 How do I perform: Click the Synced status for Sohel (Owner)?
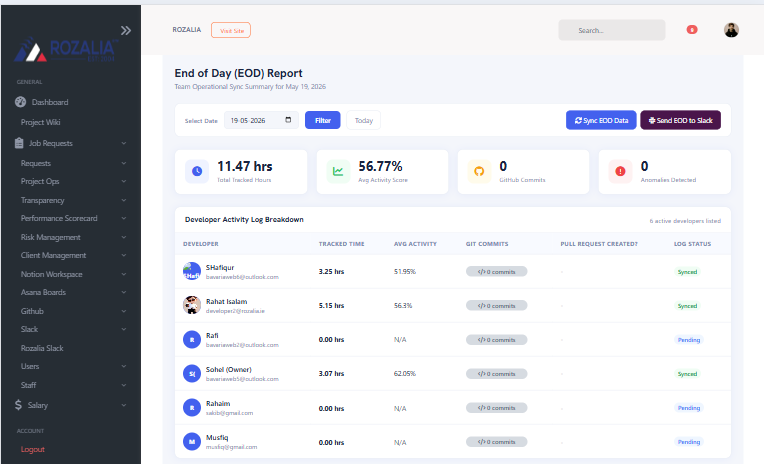point(688,374)
